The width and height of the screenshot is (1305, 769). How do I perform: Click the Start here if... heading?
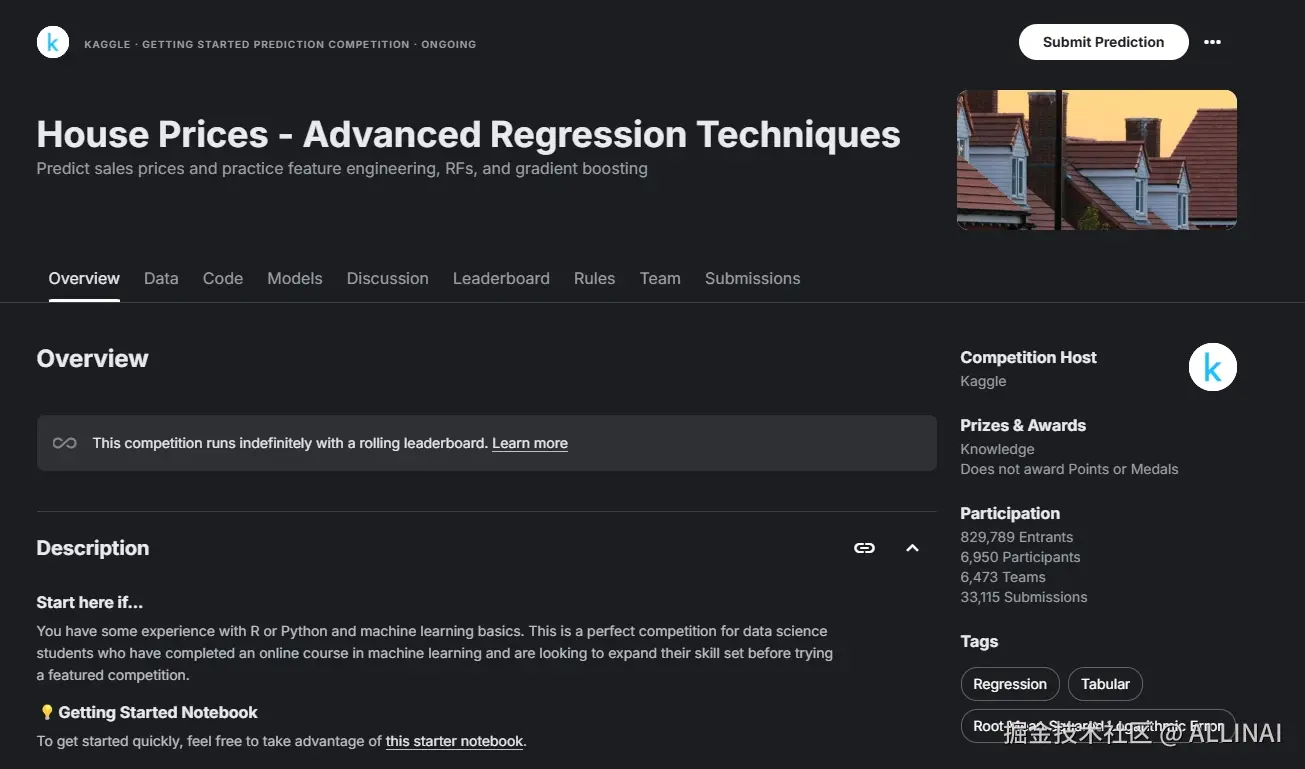(x=90, y=602)
